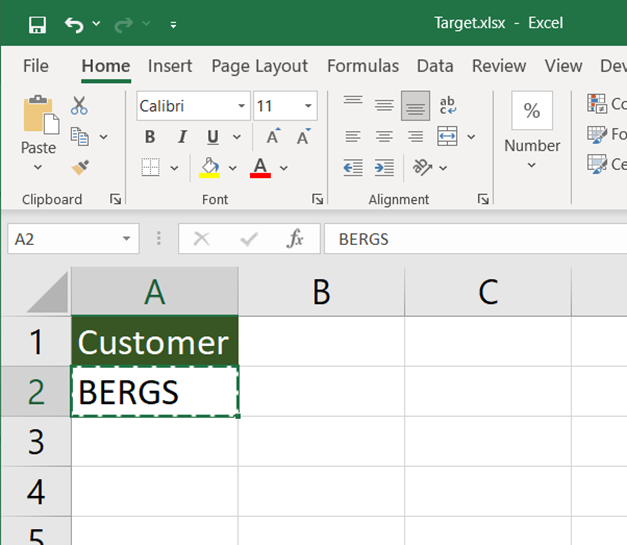Screen dimensions: 627x545
Task: Toggle Italic formatting
Action: tap(181, 137)
